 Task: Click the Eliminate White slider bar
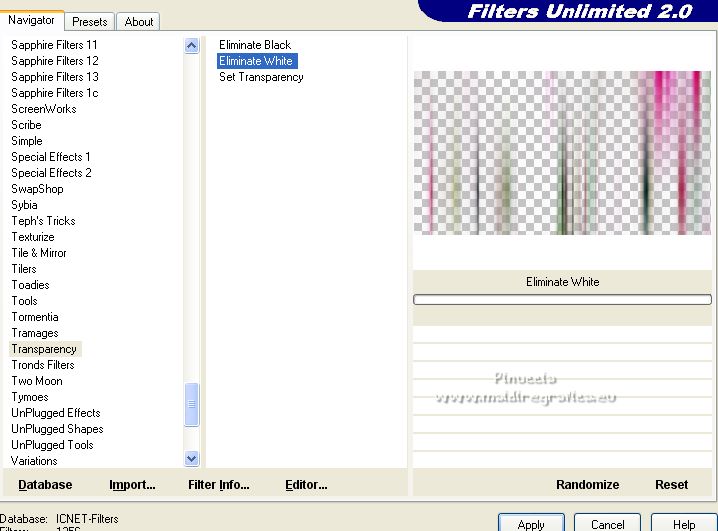[x=562, y=299]
